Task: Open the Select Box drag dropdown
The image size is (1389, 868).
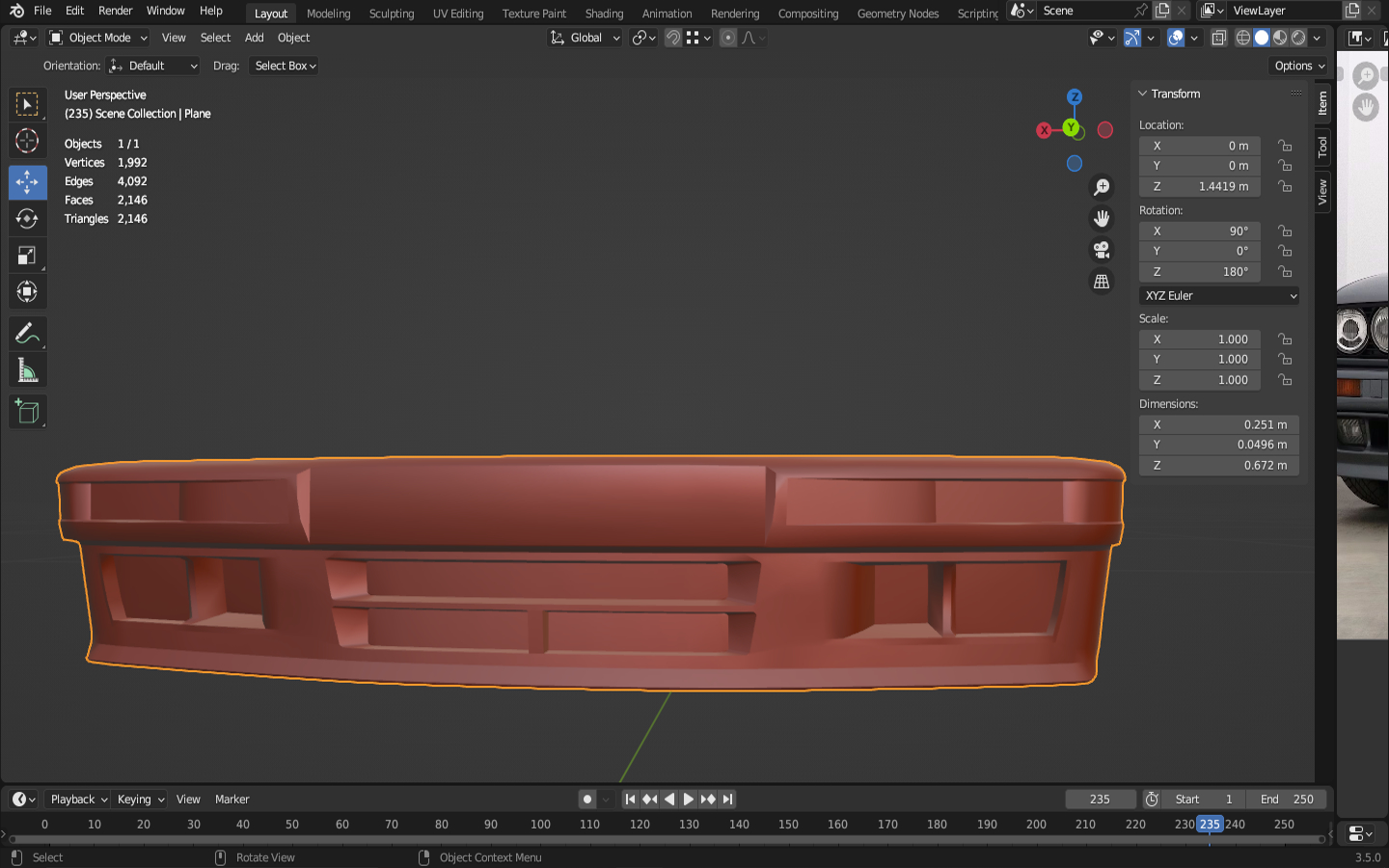Action: (285, 66)
